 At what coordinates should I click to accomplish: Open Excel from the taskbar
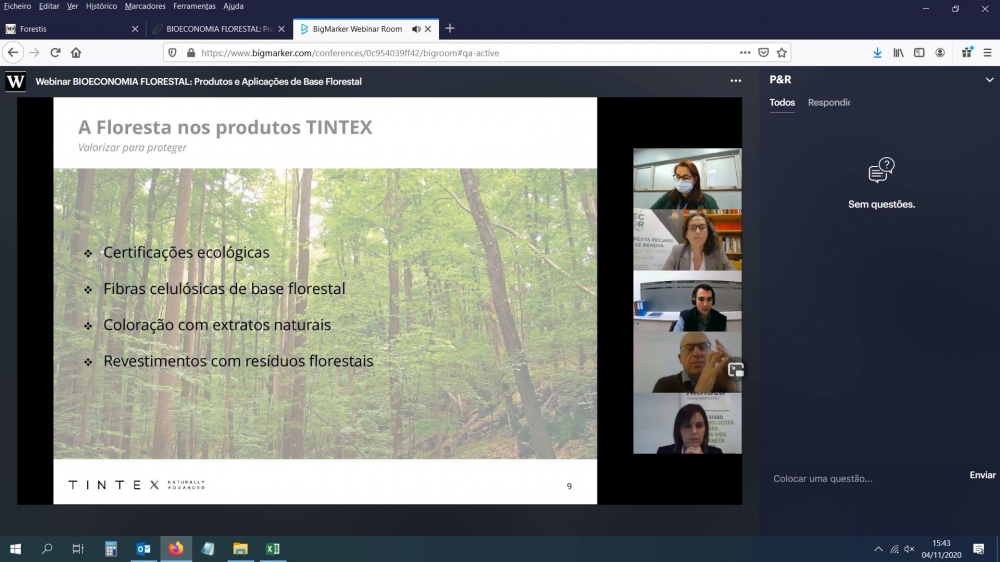click(x=273, y=549)
